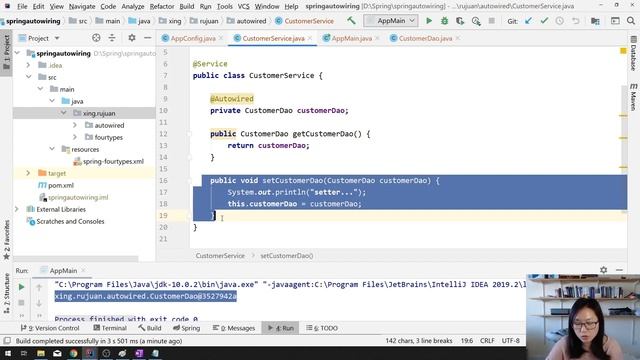Hide the Run tool window
This screenshot has height=360, width=640.
click(x=619, y=270)
